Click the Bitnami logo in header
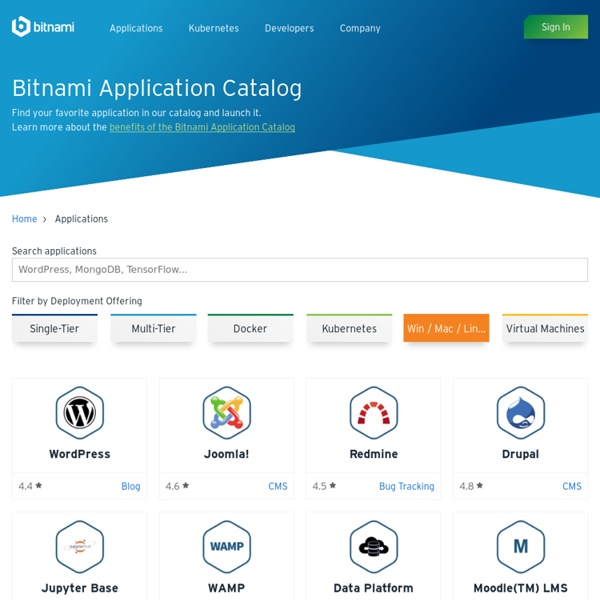Viewport: 600px width, 600px height. click(x=44, y=27)
